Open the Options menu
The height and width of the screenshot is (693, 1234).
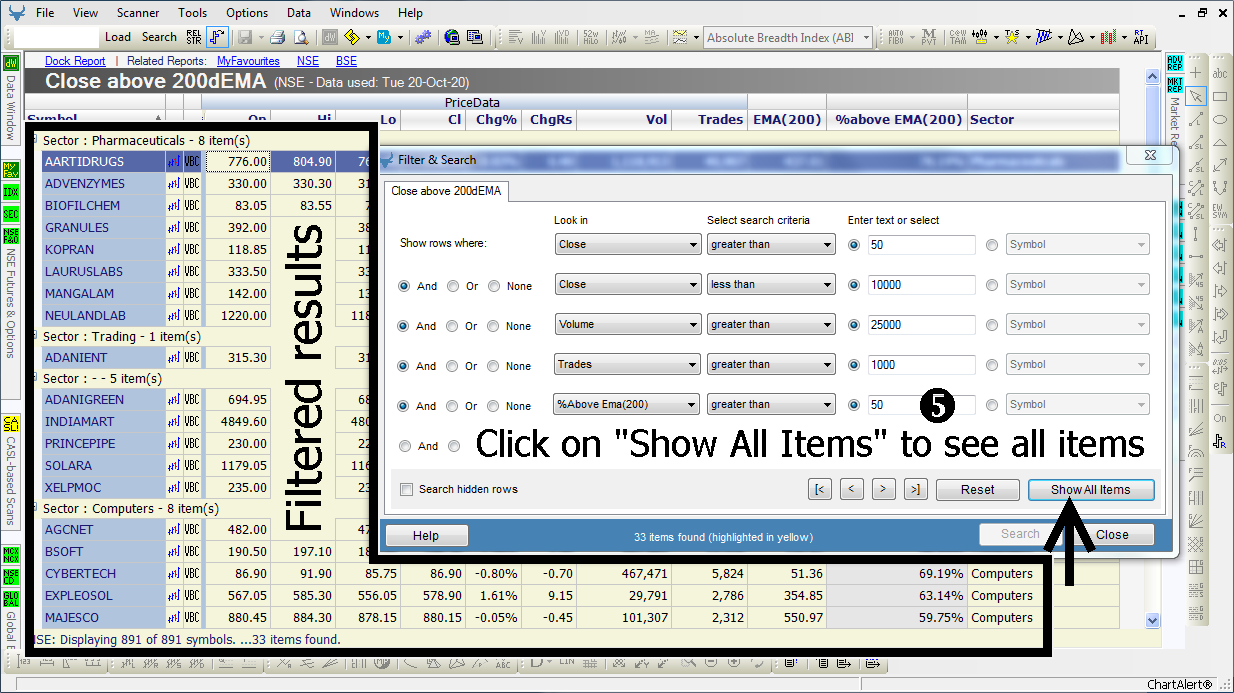pos(247,13)
